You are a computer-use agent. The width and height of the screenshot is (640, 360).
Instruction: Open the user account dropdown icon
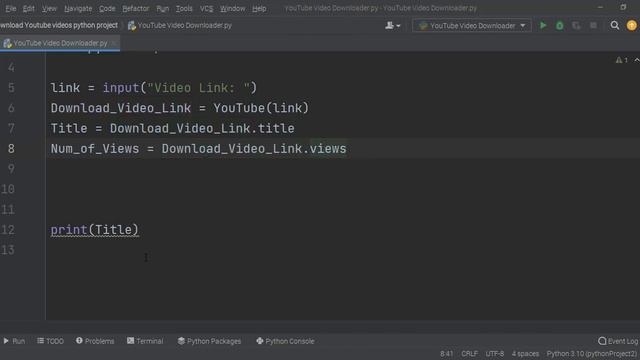tap(392, 26)
